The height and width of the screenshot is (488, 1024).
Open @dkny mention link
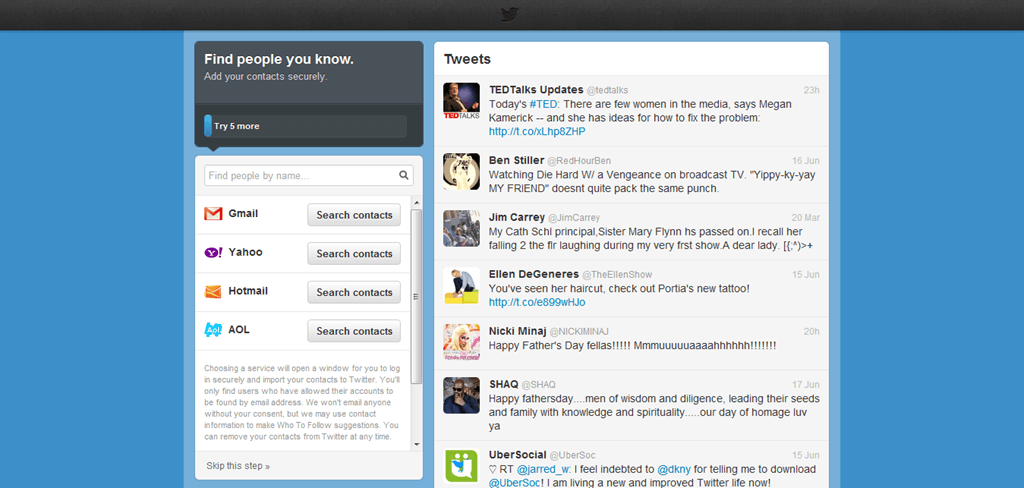[x=674, y=469]
